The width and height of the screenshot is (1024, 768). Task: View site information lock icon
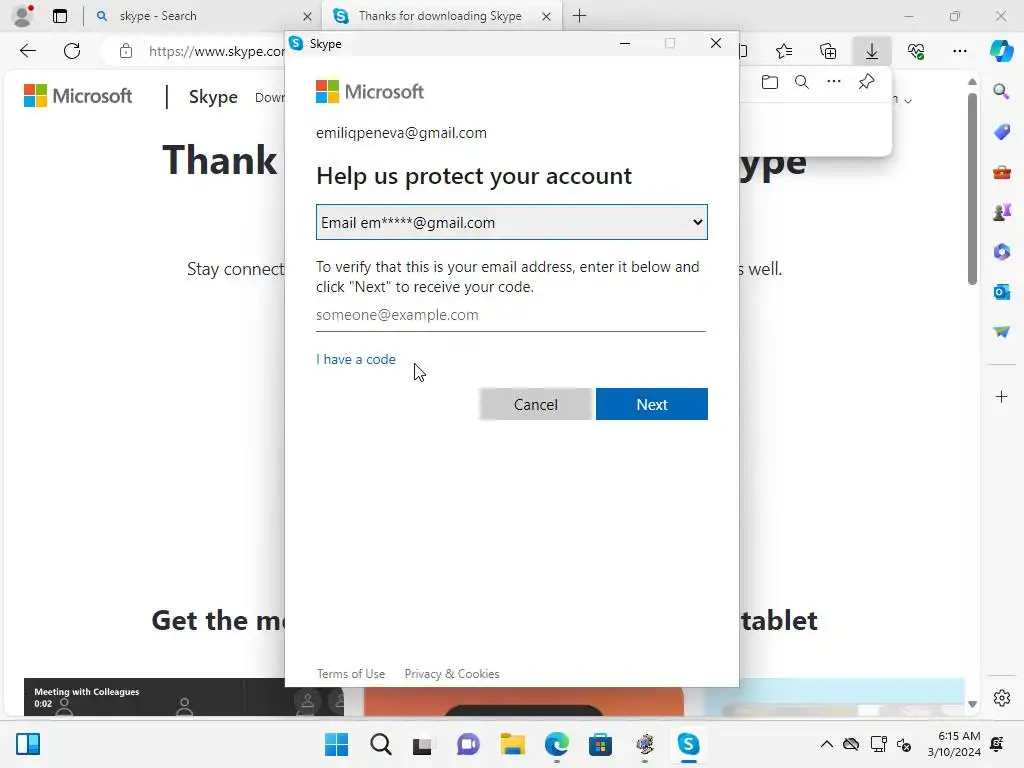point(126,51)
